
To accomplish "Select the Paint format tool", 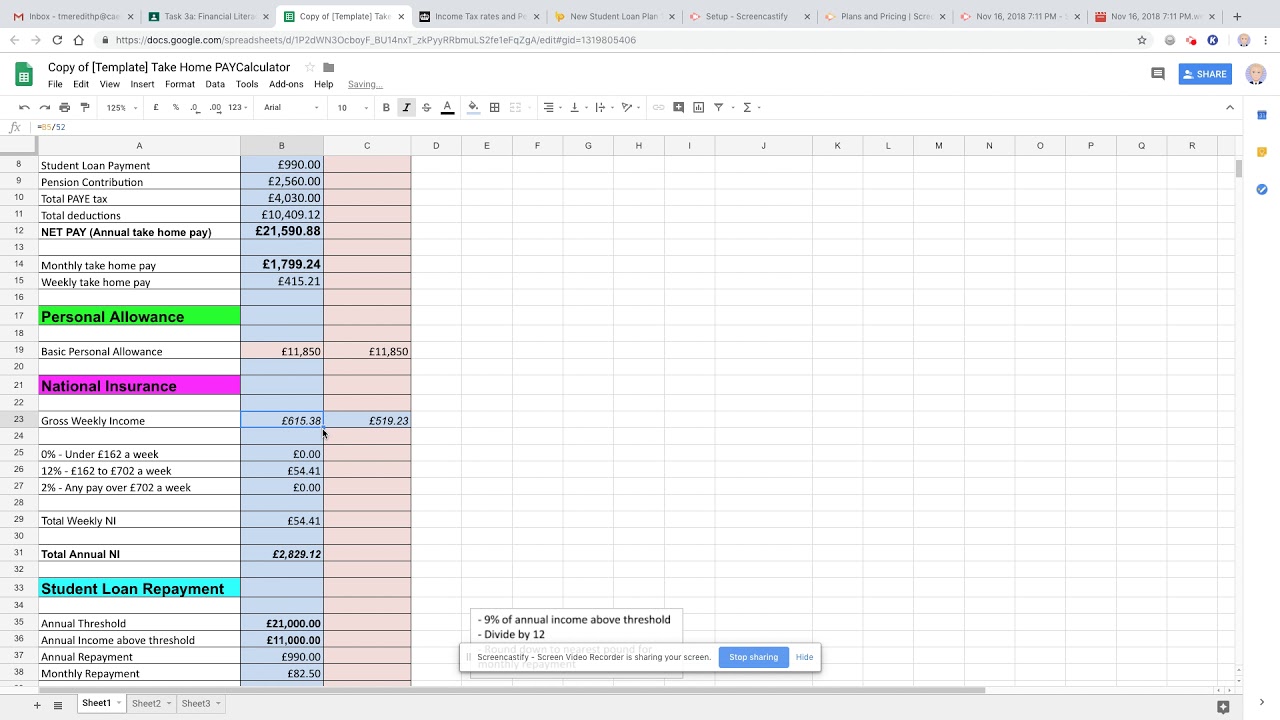I will [x=84, y=107].
